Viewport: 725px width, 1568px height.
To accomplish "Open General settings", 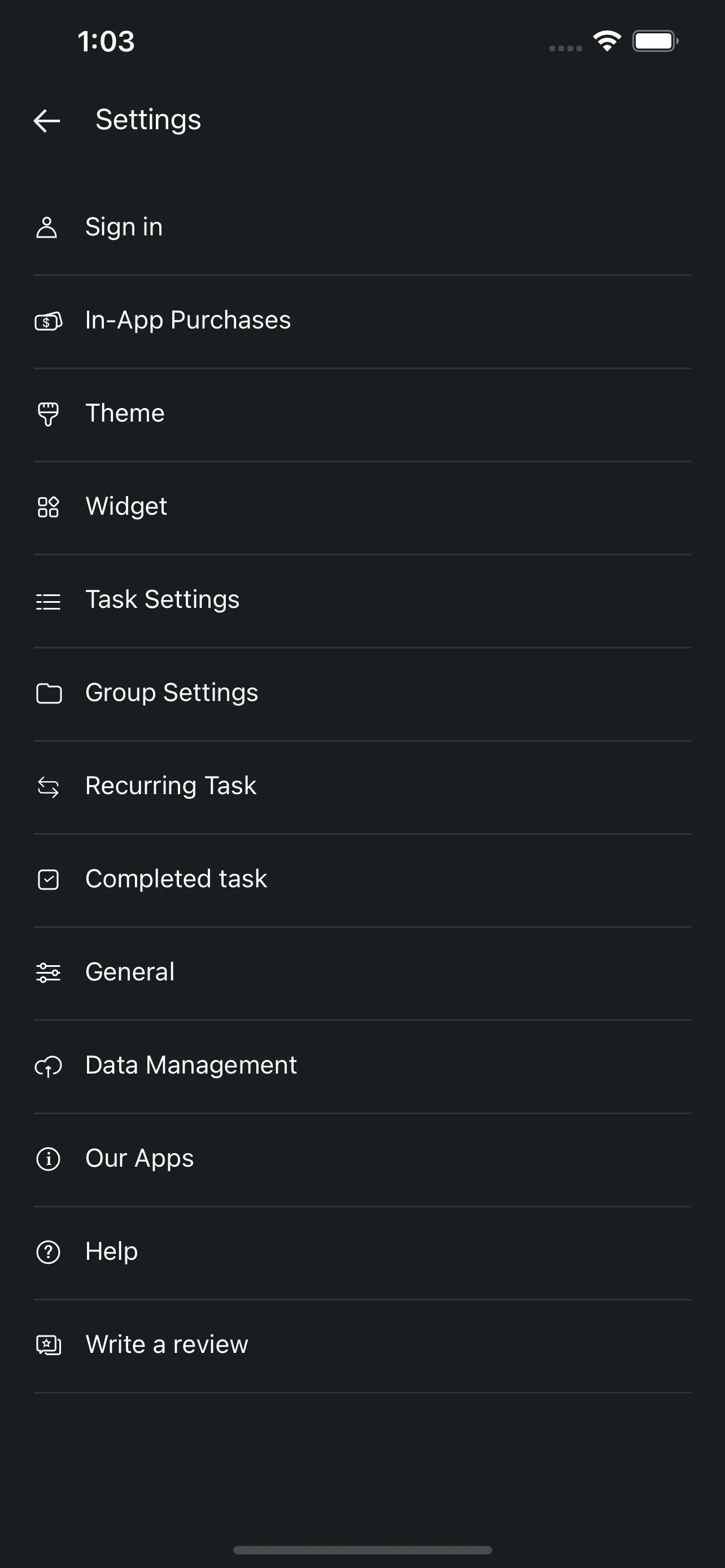I will 362,973.
